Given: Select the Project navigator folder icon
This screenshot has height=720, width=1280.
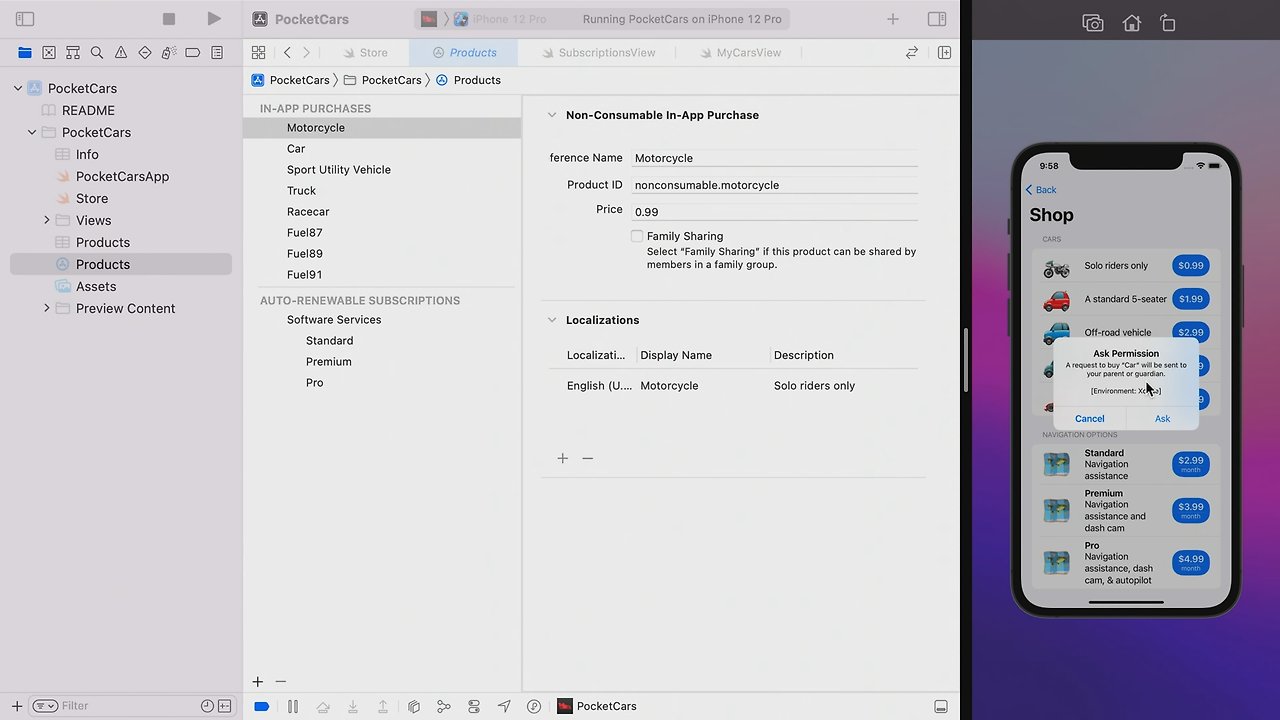Looking at the screenshot, I should (25, 52).
